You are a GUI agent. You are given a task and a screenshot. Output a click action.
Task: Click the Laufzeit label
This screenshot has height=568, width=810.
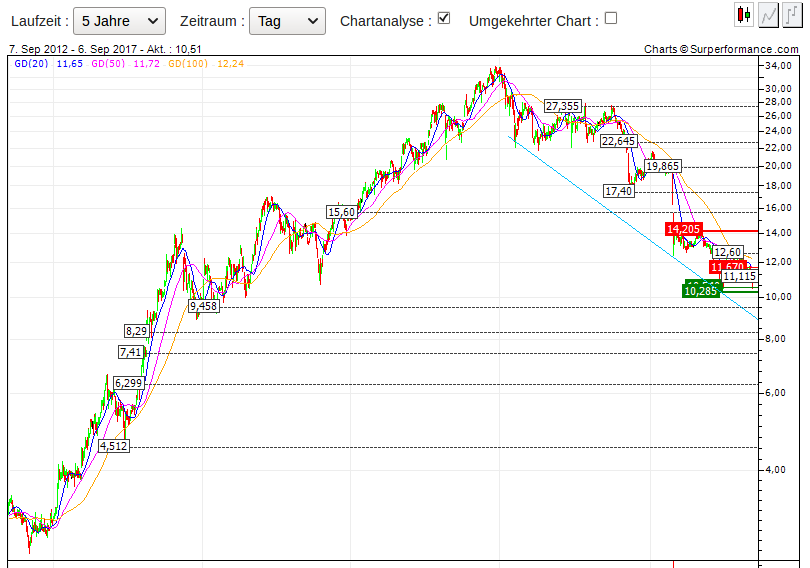click(39, 21)
